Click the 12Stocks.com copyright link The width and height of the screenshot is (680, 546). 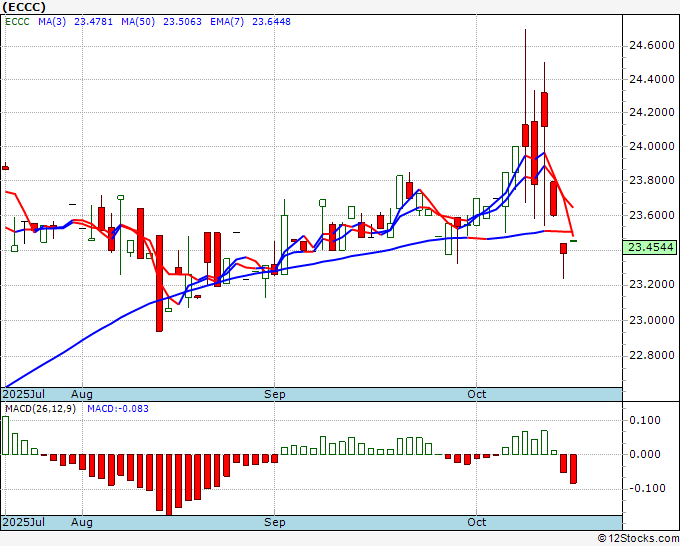click(638, 538)
